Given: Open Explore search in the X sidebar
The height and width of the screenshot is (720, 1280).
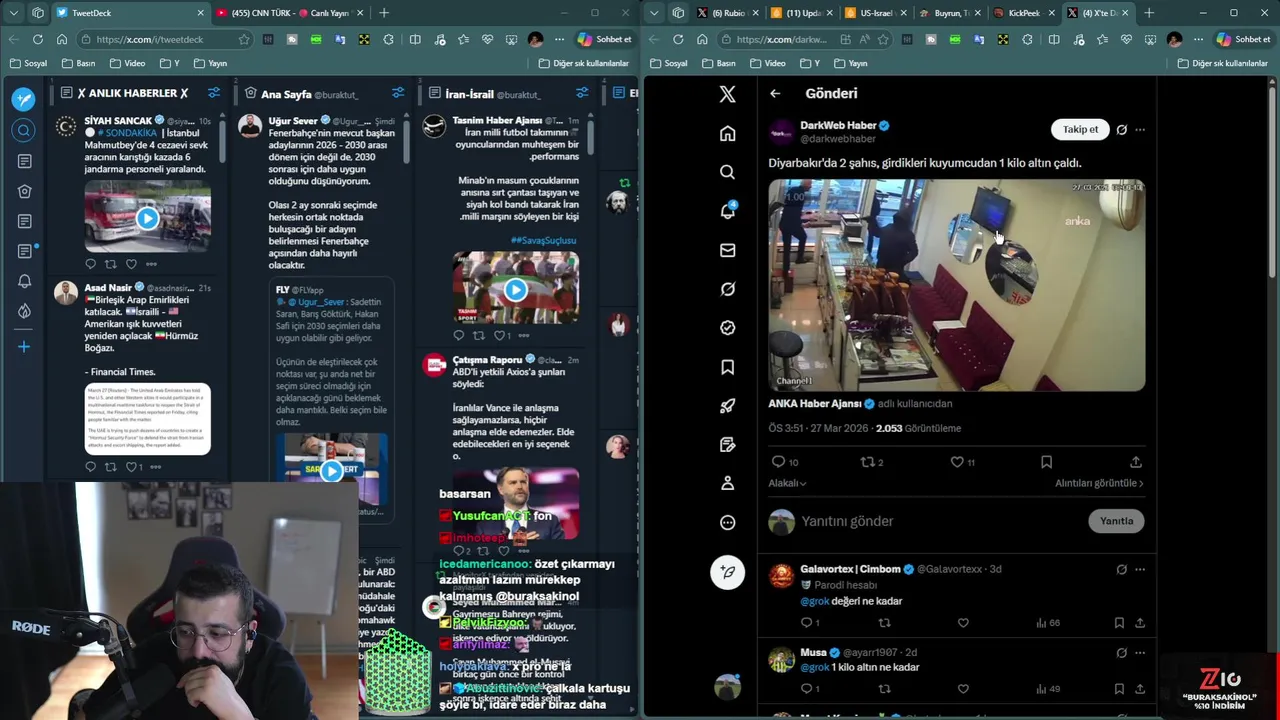Looking at the screenshot, I should 727,172.
